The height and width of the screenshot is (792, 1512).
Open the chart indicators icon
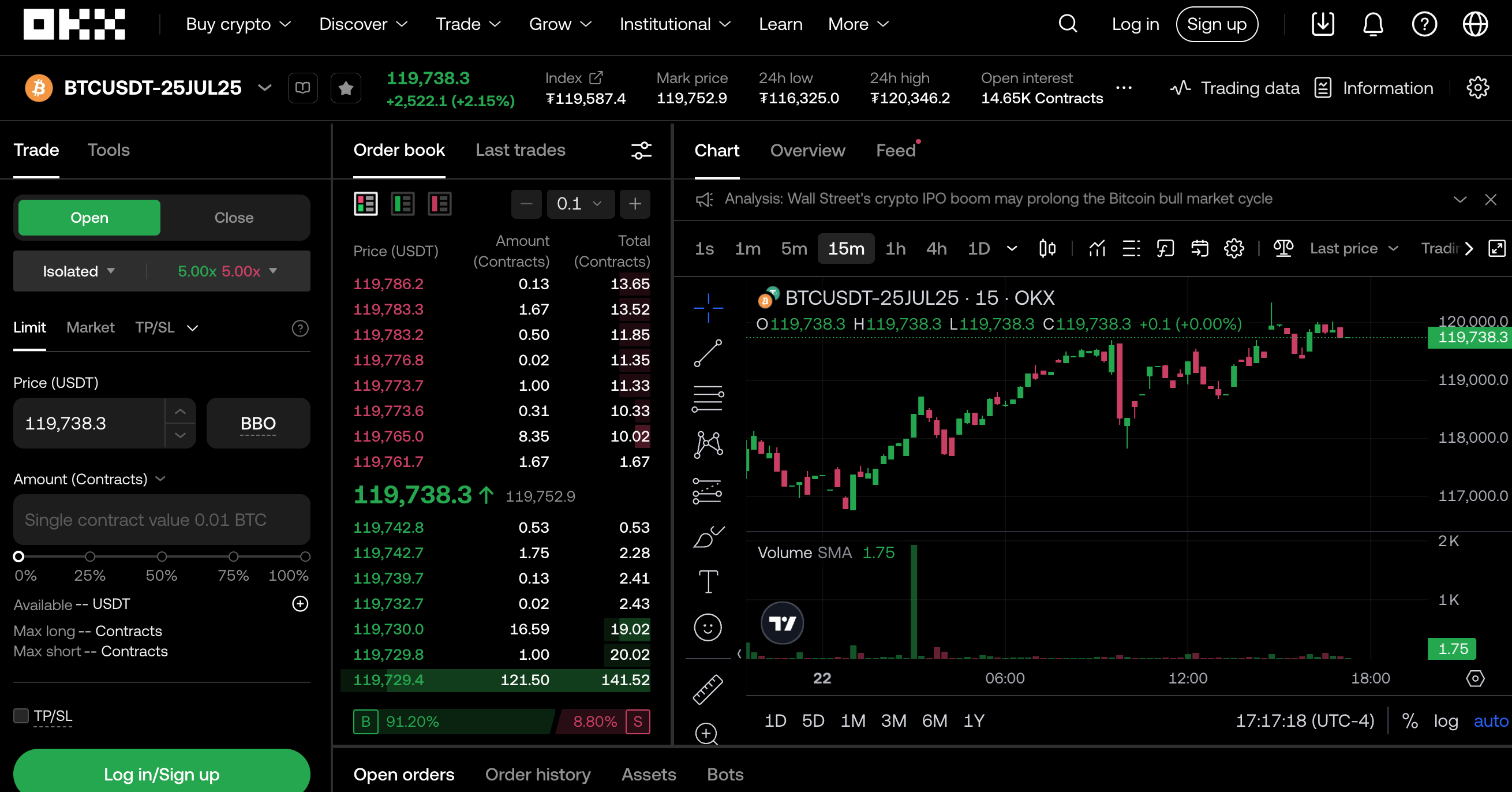[1097, 248]
